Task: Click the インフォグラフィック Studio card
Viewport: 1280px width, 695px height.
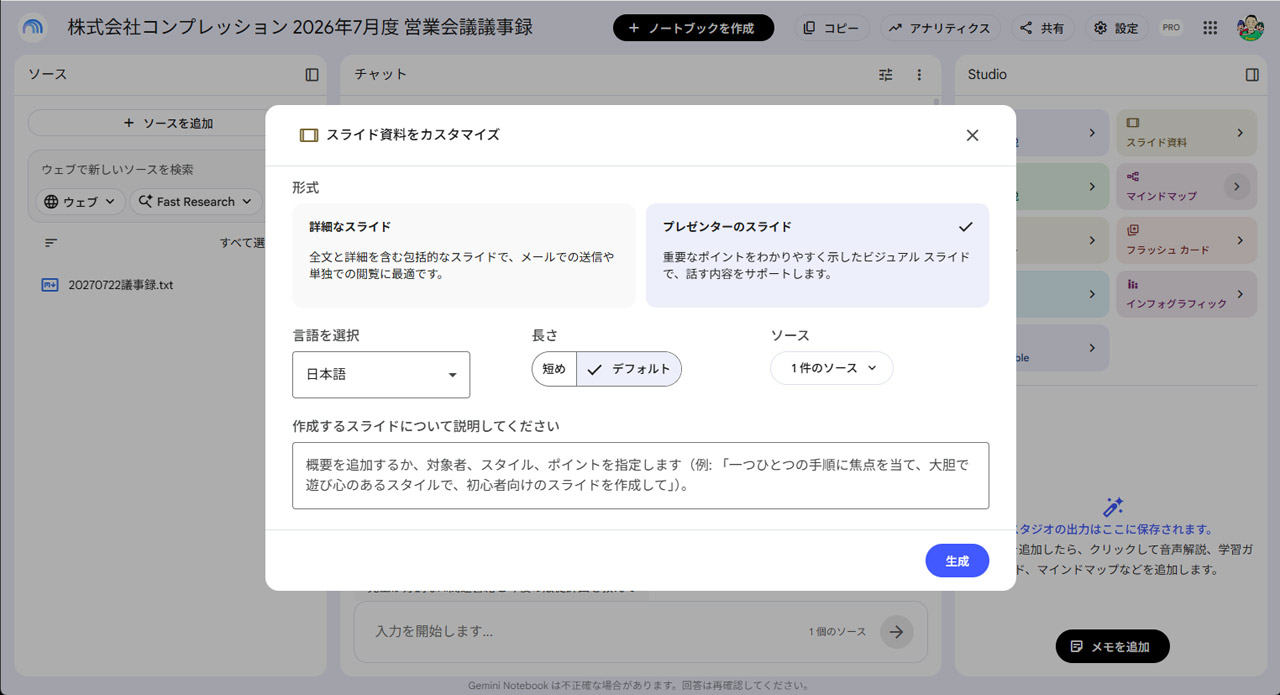Action: pyautogui.click(x=1186, y=294)
